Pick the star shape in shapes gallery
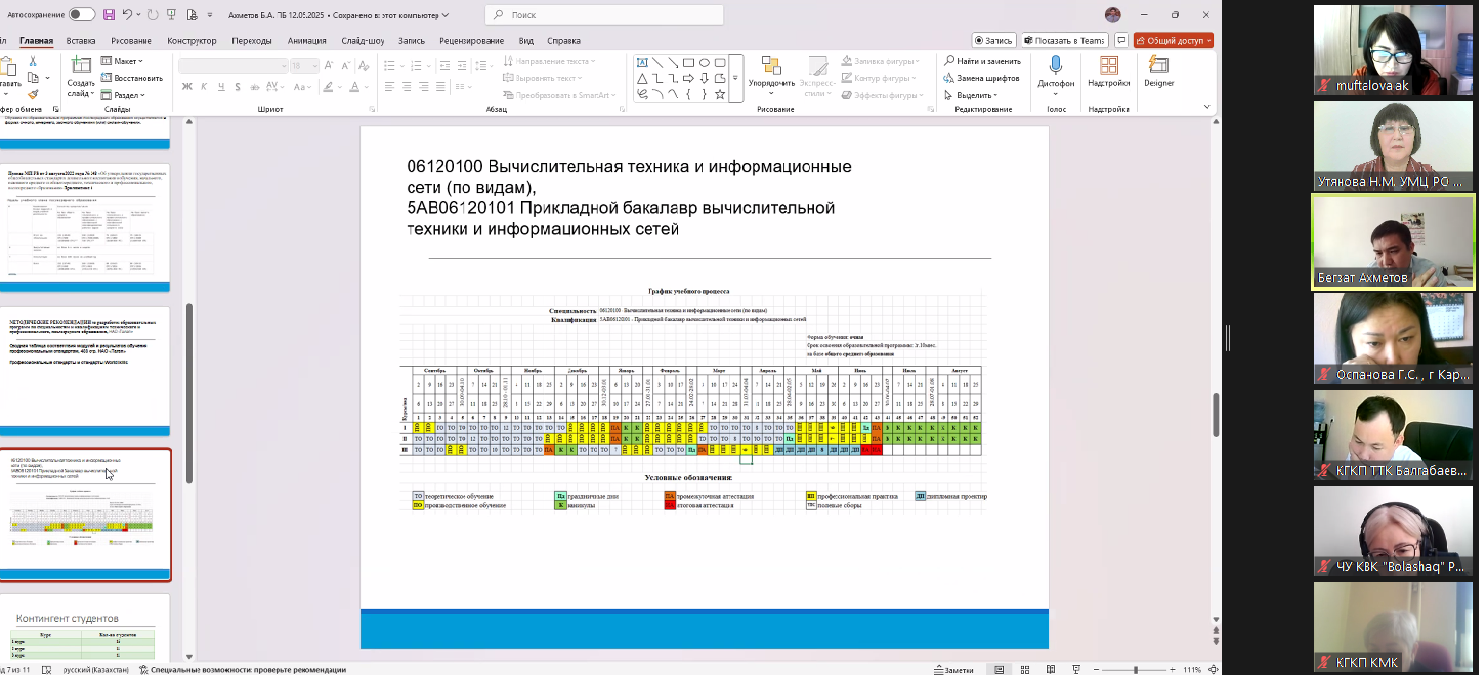 coord(720,94)
